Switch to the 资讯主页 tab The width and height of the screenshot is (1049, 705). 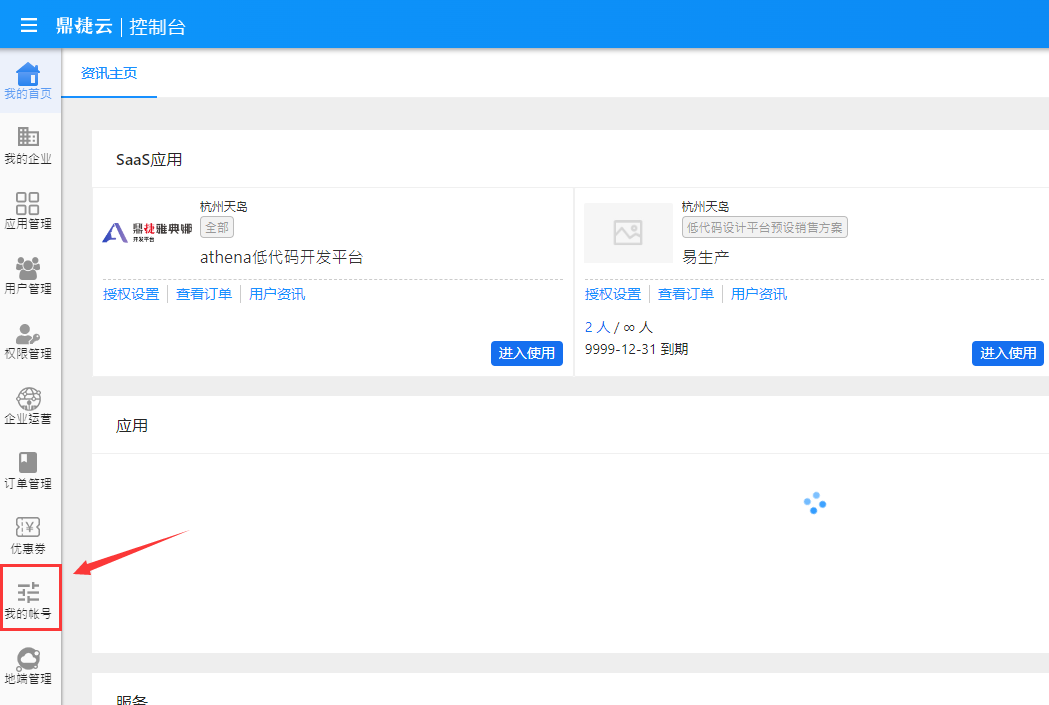[x=109, y=73]
